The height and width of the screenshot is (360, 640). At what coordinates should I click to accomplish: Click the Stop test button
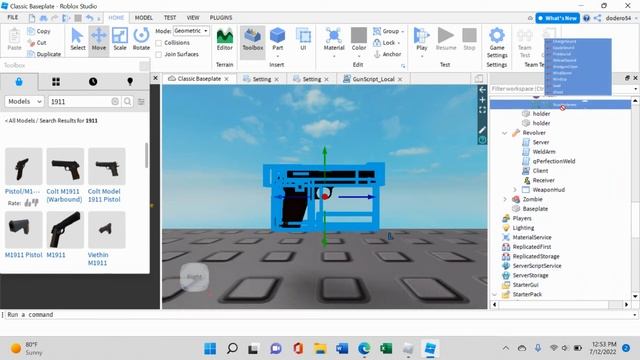469,39
